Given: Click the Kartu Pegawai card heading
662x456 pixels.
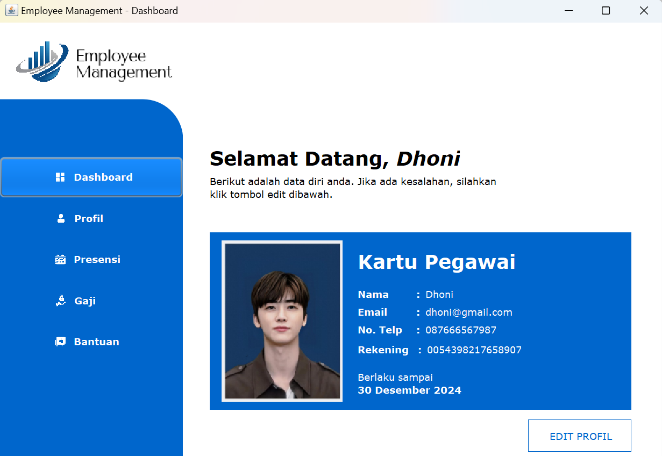Looking at the screenshot, I should tap(436, 262).
